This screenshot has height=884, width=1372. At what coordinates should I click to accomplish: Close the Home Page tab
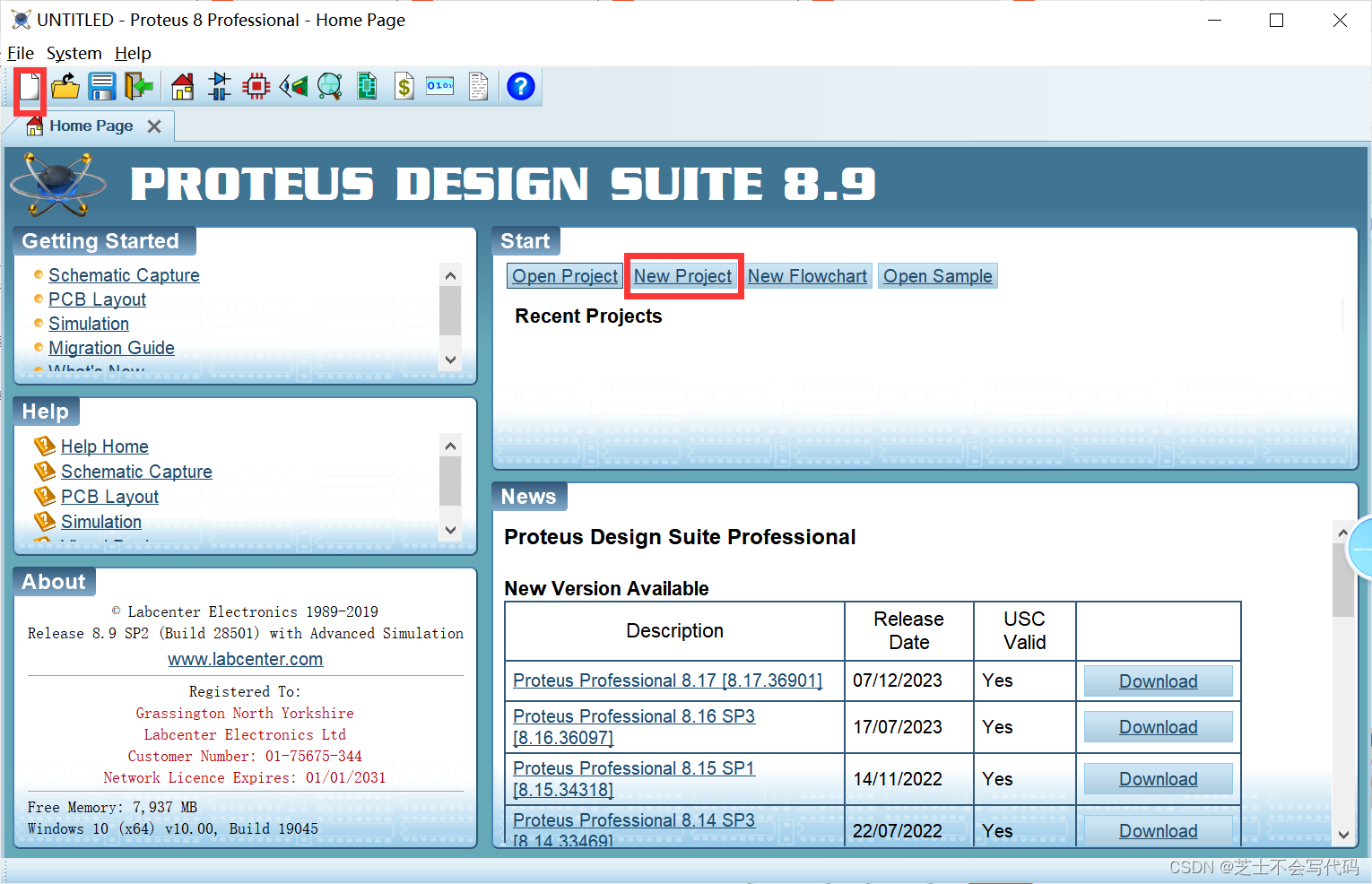[x=154, y=126]
